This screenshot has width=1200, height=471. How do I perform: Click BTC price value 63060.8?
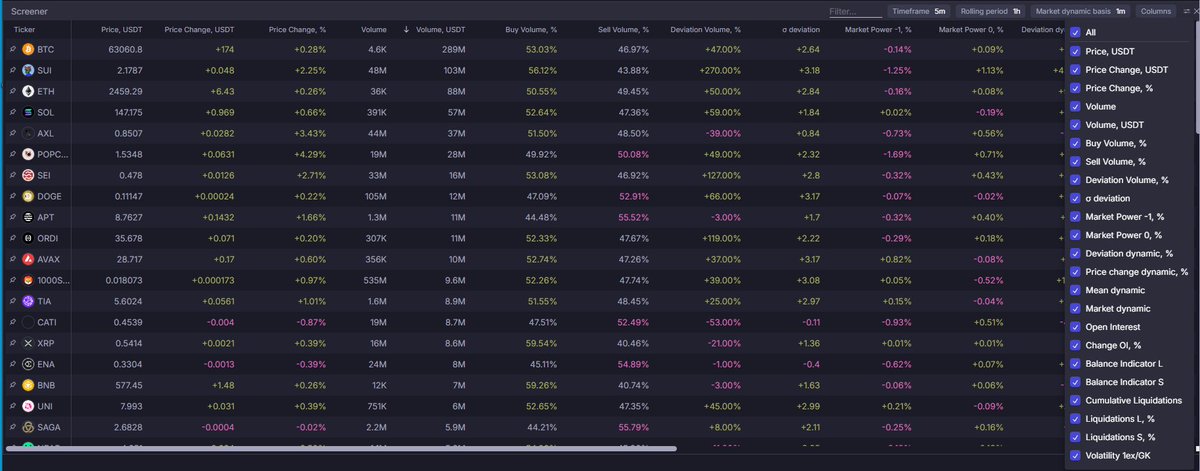[x=122, y=49]
